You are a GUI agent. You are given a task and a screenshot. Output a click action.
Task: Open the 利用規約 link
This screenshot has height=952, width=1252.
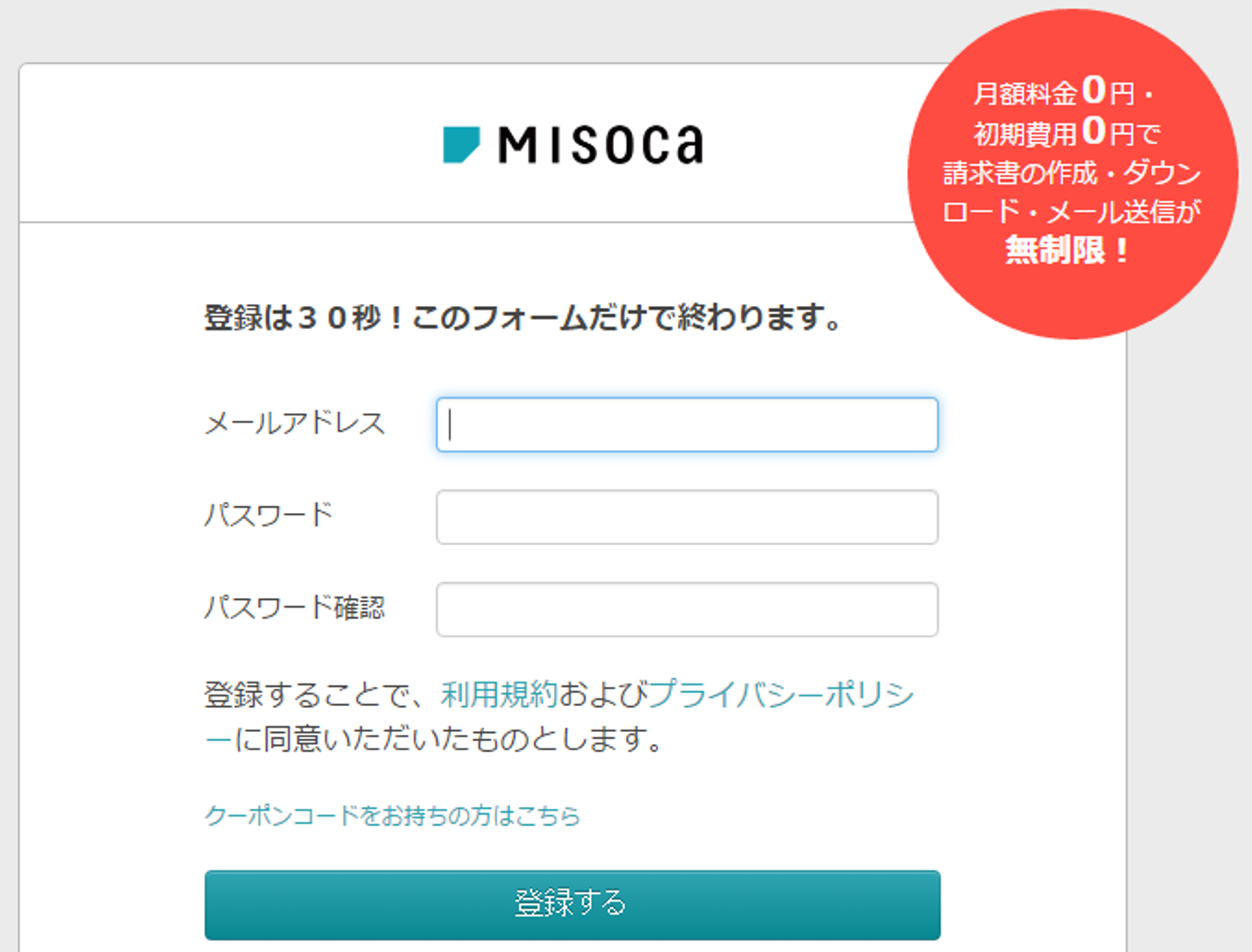pos(499,695)
